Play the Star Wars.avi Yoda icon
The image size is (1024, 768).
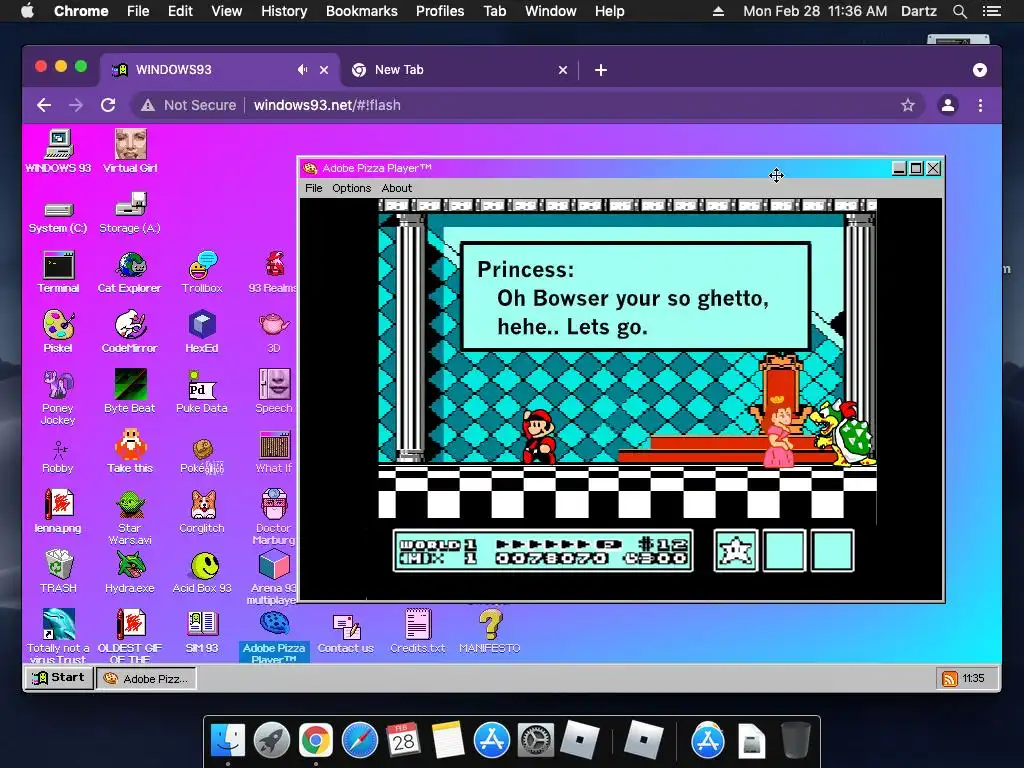click(130, 518)
